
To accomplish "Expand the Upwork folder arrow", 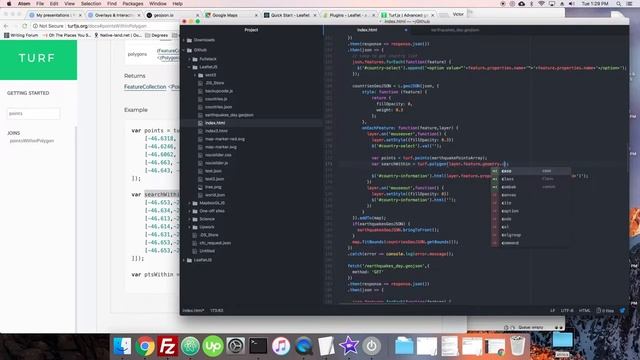I will click(189, 227).
